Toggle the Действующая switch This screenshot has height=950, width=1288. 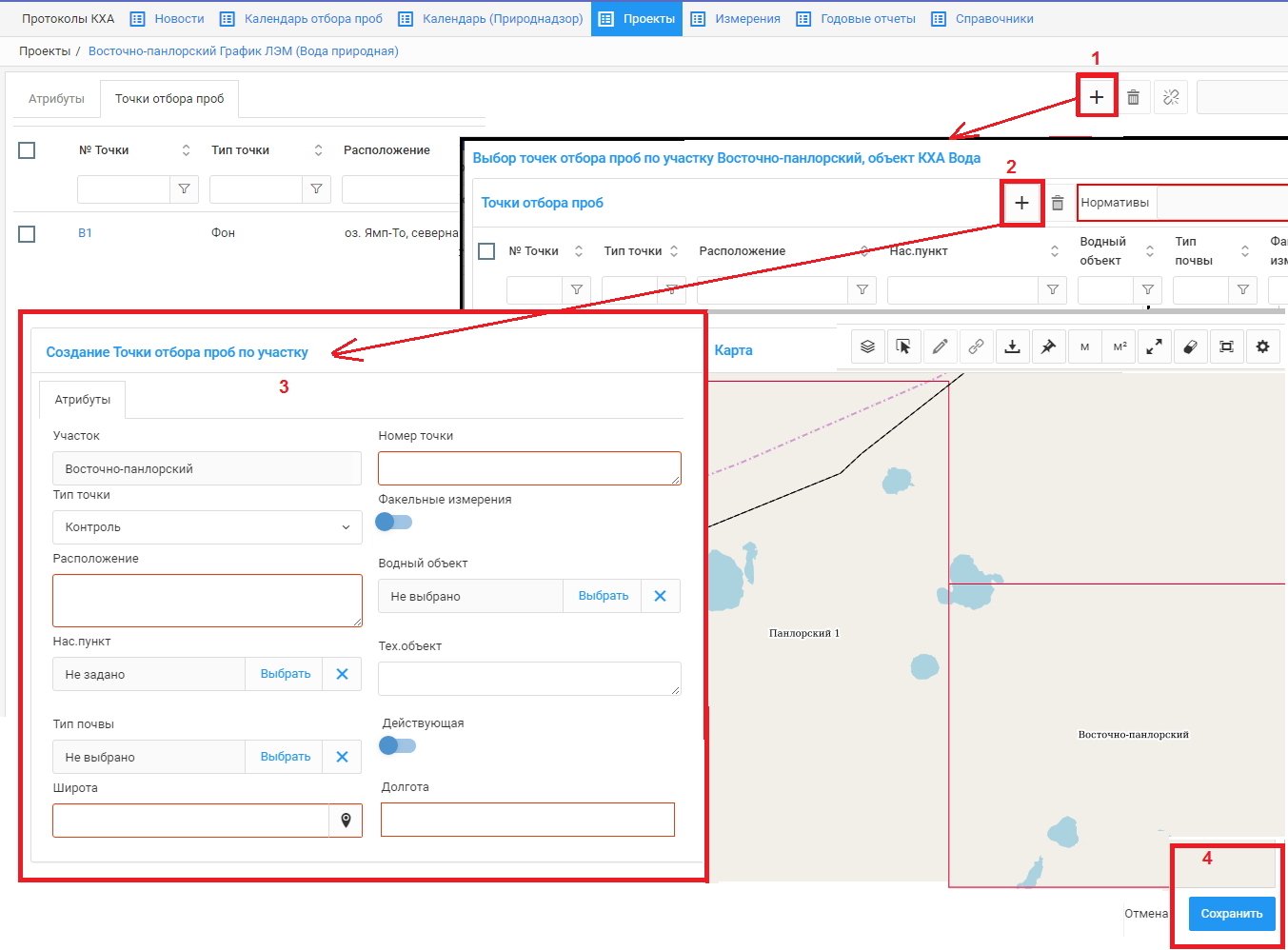pyautogui.click(x=397, y=745)
